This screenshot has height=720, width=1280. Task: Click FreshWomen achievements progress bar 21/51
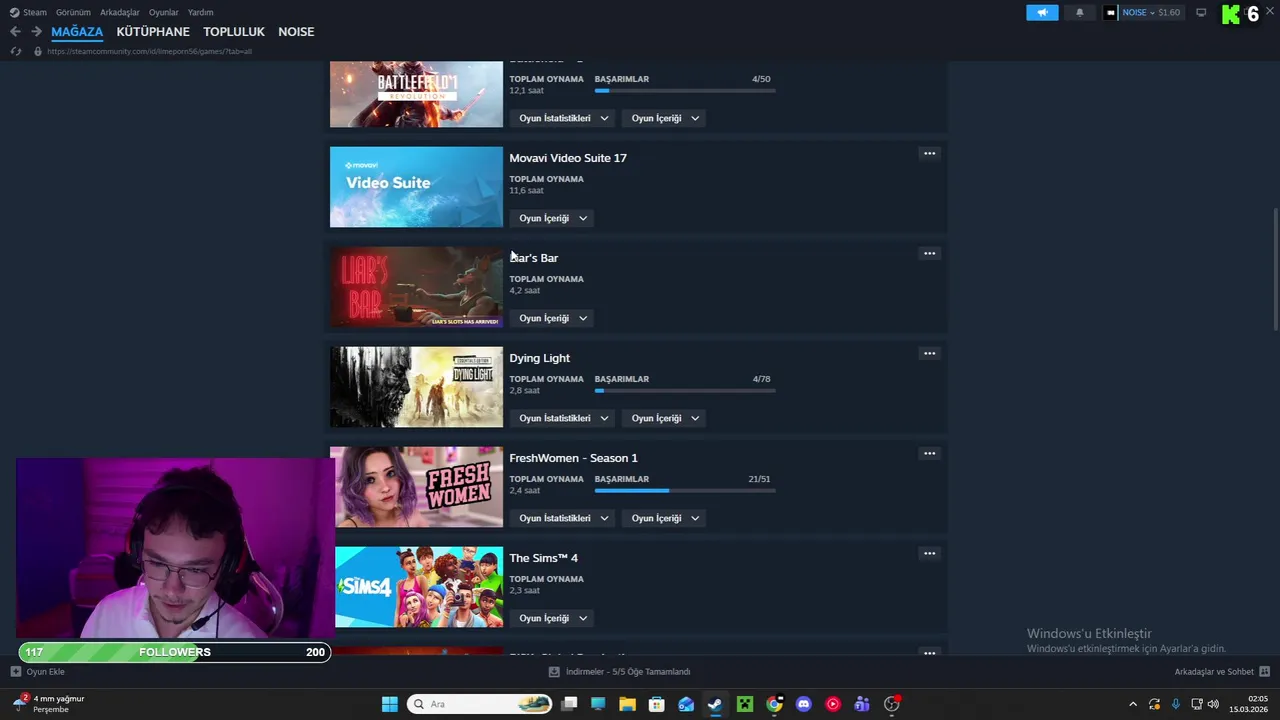click(x=685, y=490)
